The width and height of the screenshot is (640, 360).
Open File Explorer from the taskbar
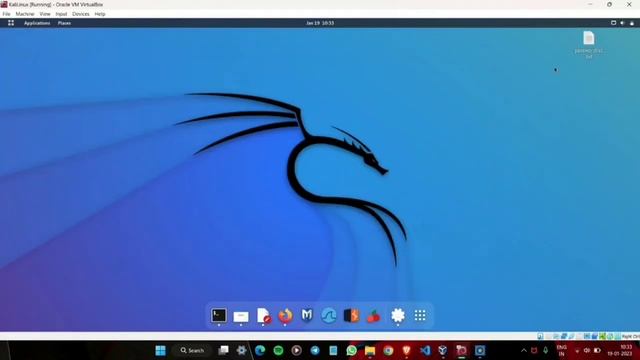tap(370, 351)
